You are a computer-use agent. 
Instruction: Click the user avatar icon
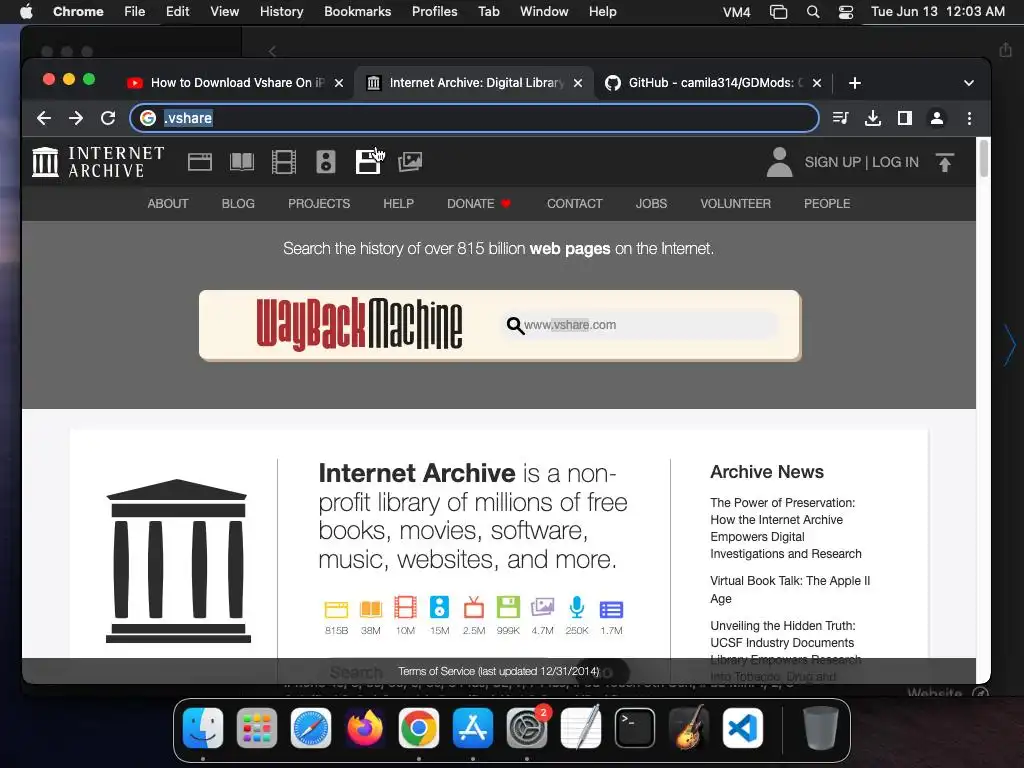tap(779, 162)
